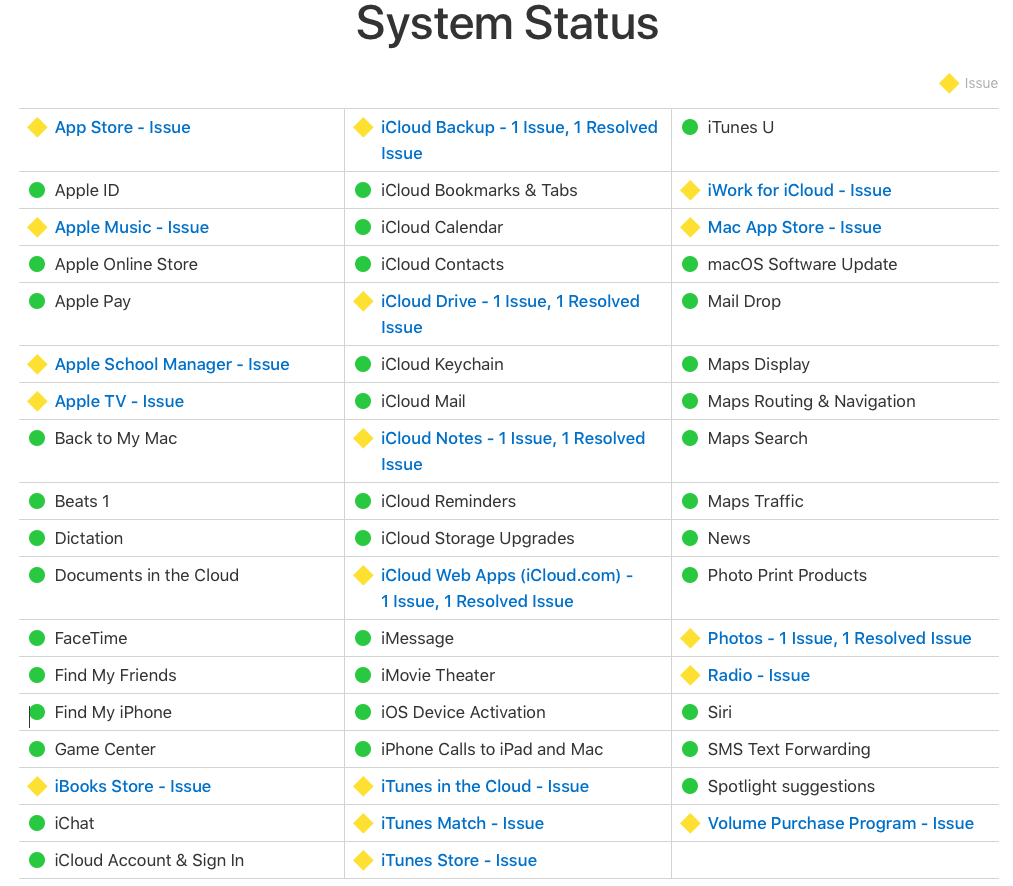Click the green dot beside iTunes U

click(690, 127)
